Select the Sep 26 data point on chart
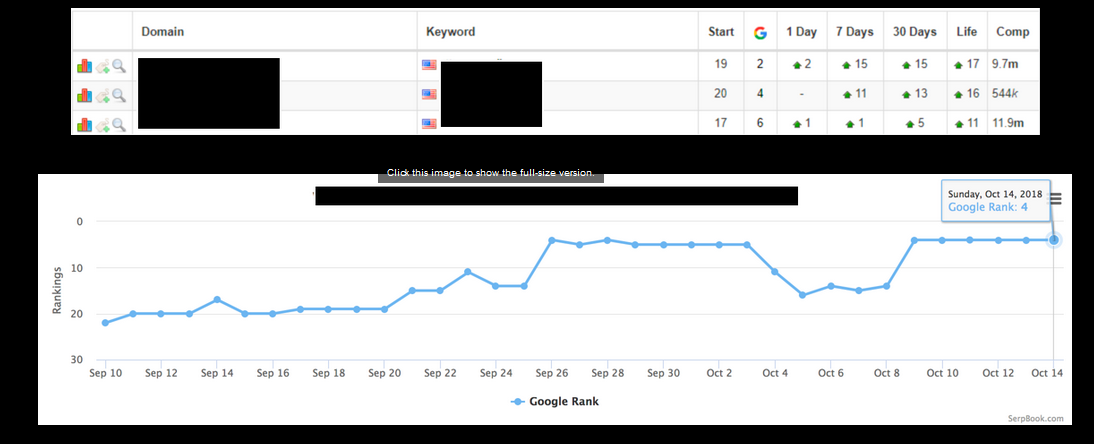The width and height of the screenshot is (1094, 444). coord(551,240)
